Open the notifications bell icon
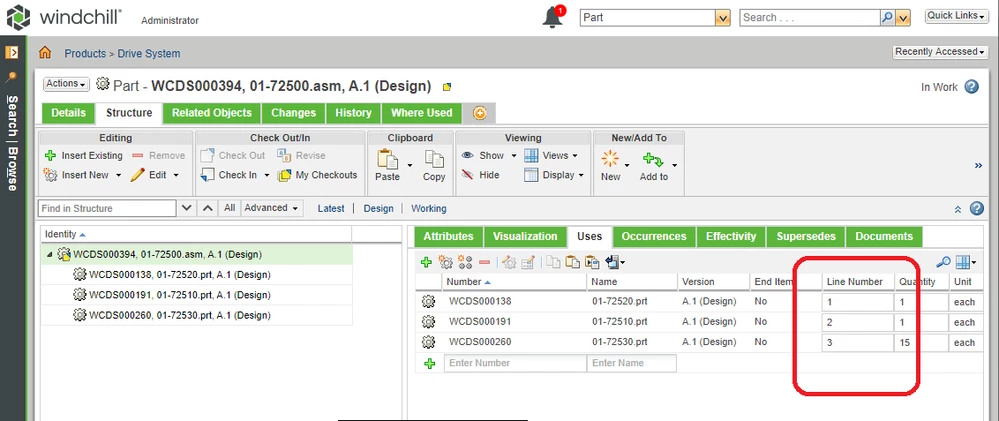The image size is (999, 421). point(553,17)
